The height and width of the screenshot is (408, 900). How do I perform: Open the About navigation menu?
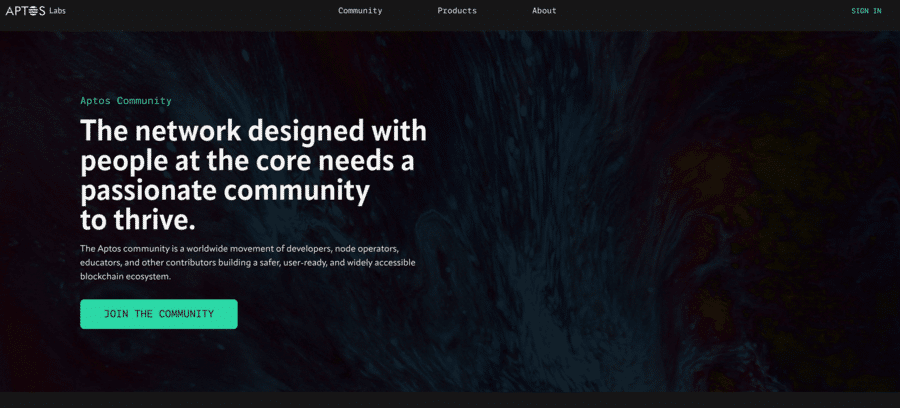pyautogui.click(x=544, y=10)
